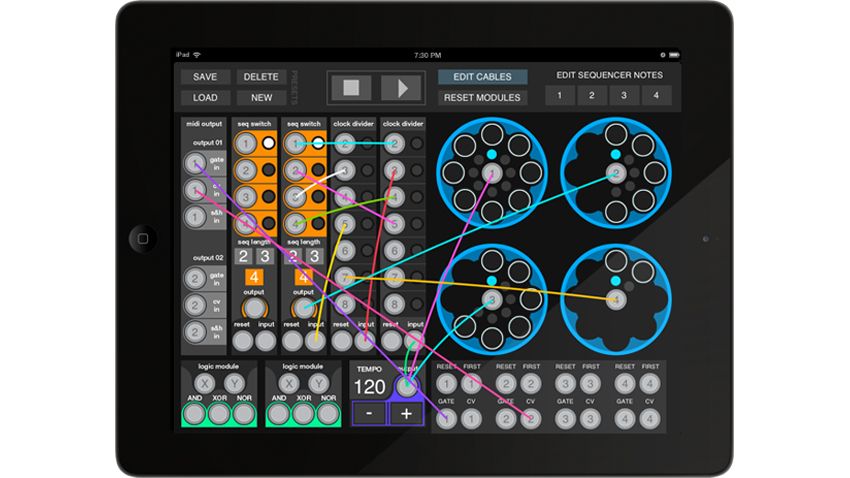The width and height of the screenshot is (850, 478).
Task: Tap the DELETE preset button
Action: pos(261,77)
